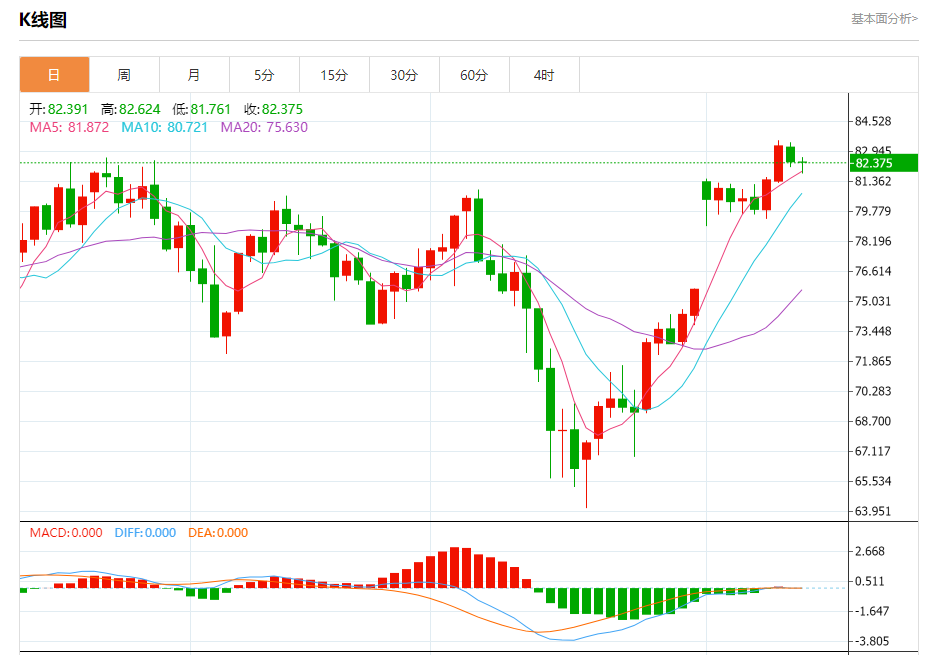Click the latest green cross candlestick
This screenshot has height=655, width=931.
803,164
